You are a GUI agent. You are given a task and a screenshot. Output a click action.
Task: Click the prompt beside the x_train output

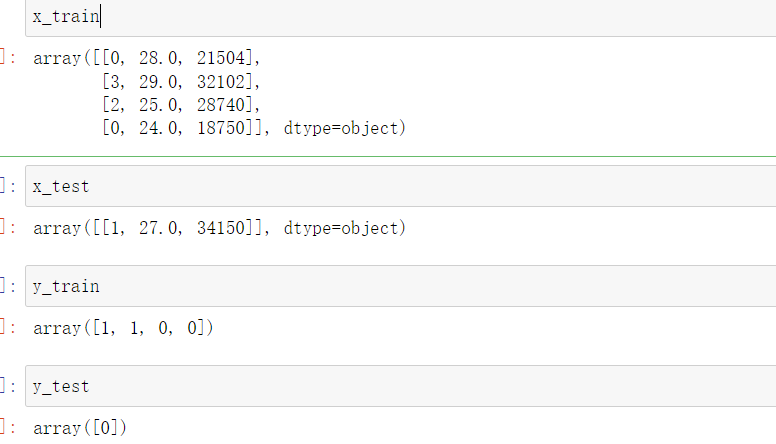[7, 58]
